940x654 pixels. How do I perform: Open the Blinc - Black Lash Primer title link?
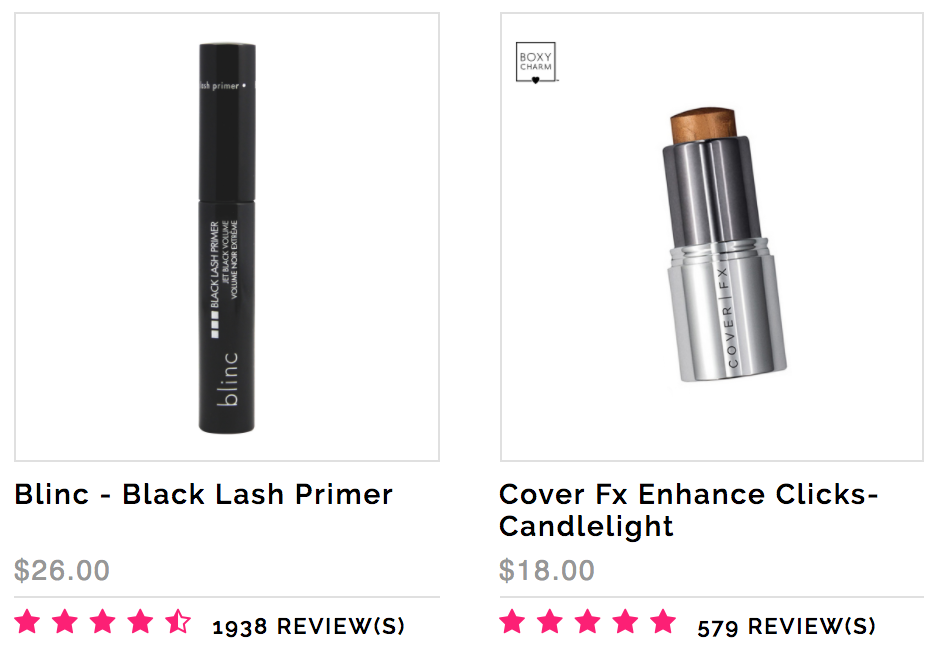tap(203, 495)
